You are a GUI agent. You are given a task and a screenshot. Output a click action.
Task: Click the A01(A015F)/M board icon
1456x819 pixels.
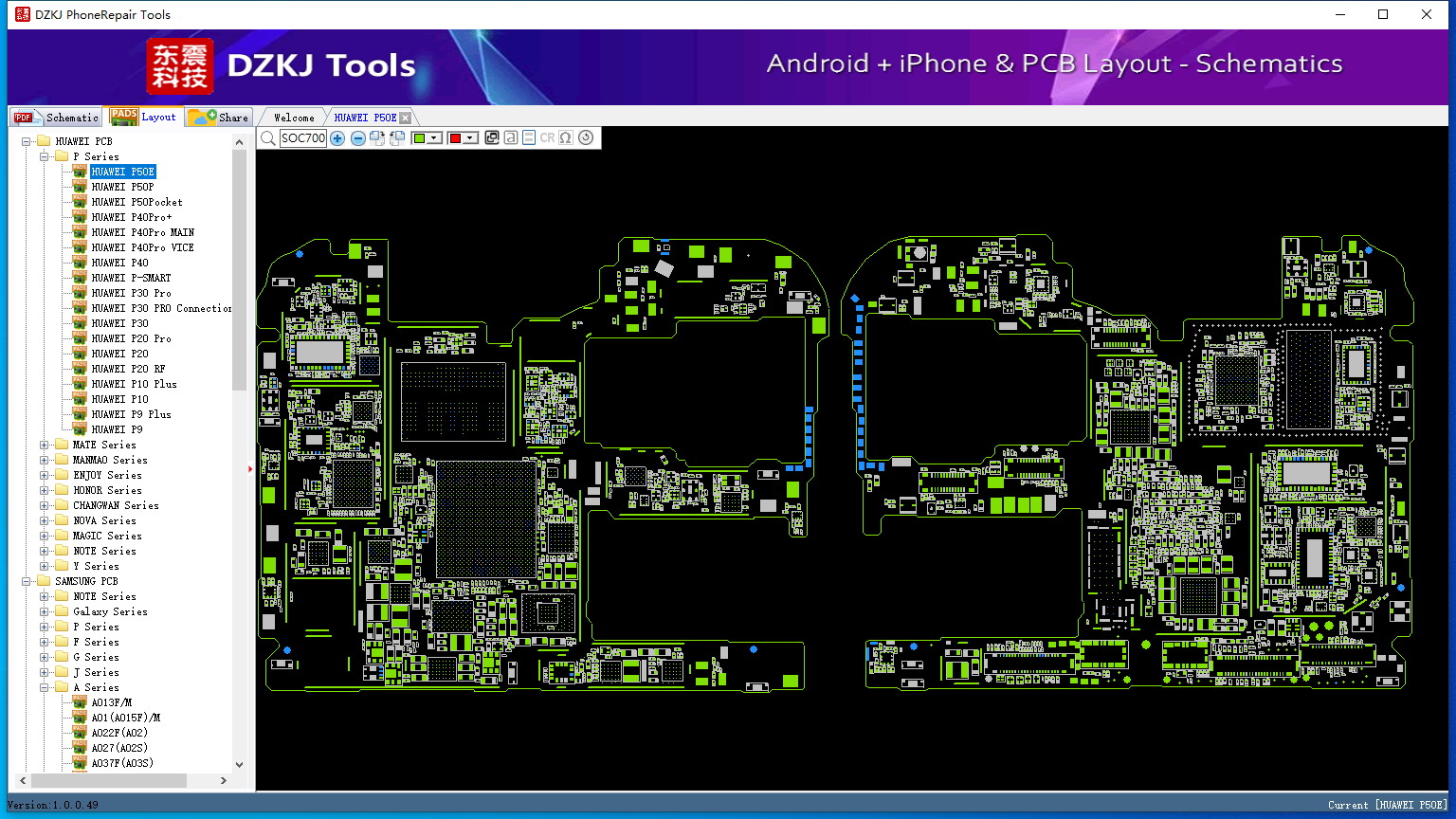[x=80, y=718]
